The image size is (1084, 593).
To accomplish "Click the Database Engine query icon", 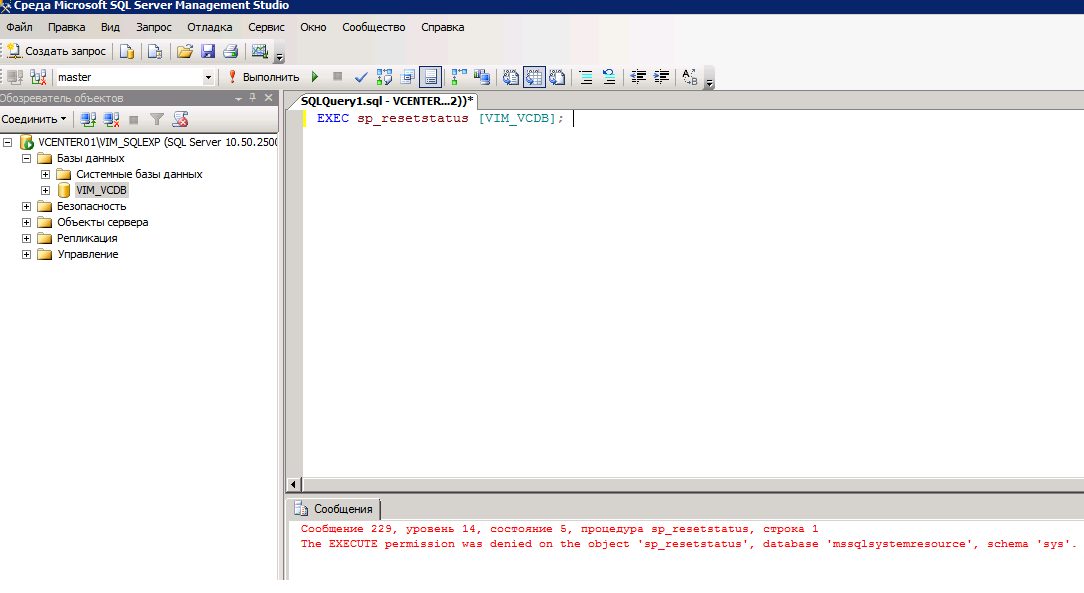I will click(127, 51).
